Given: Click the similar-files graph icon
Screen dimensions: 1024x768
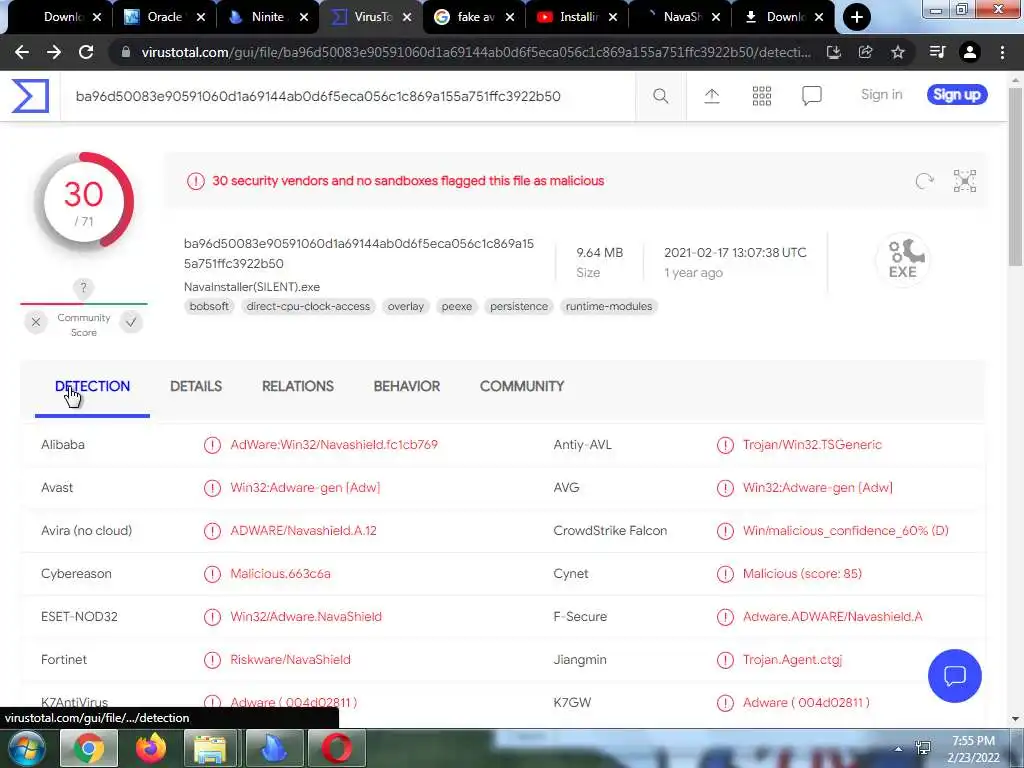Looking at the screenshot, I should [965, 181].
